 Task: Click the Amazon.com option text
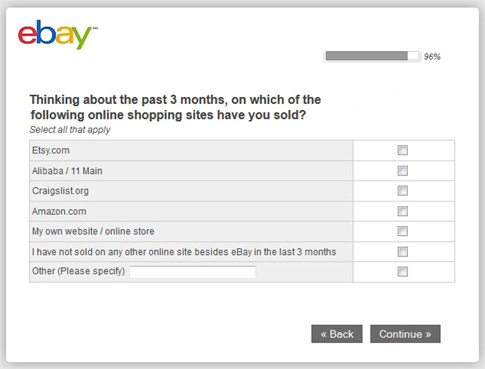point(59,211)
